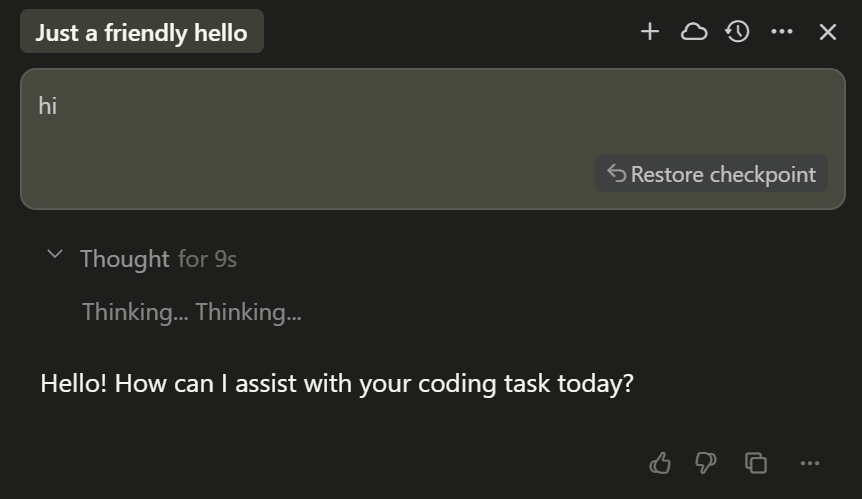Copy the assistant response
862x499 pixels.
click(x=756, y=462)
